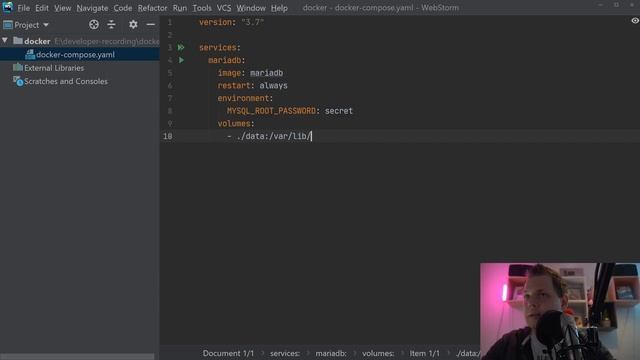Click the secret password value
The height and width of the screenshot is (360, 640).
[338, 111]
